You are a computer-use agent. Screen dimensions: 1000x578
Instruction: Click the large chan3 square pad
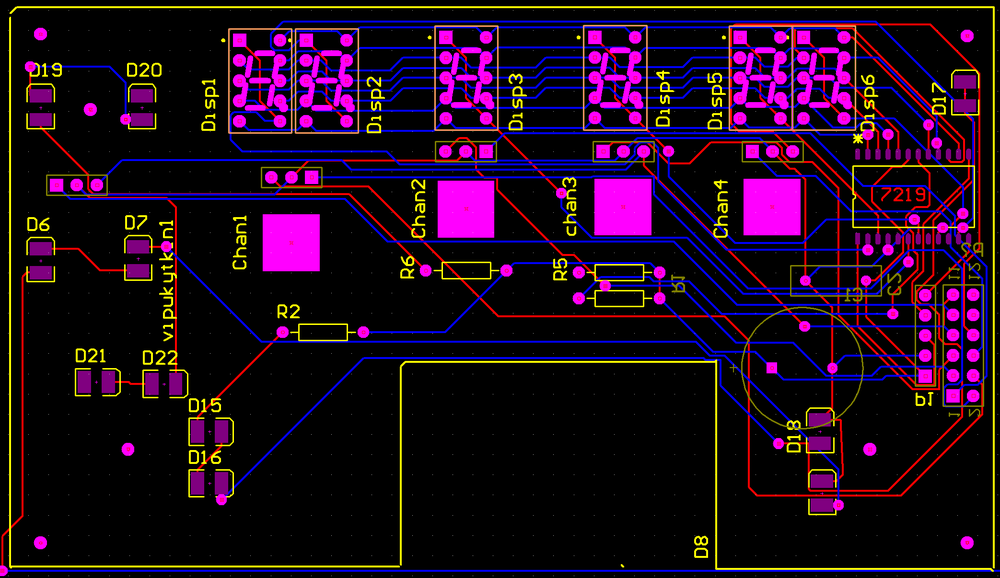[x=623, y=207]
